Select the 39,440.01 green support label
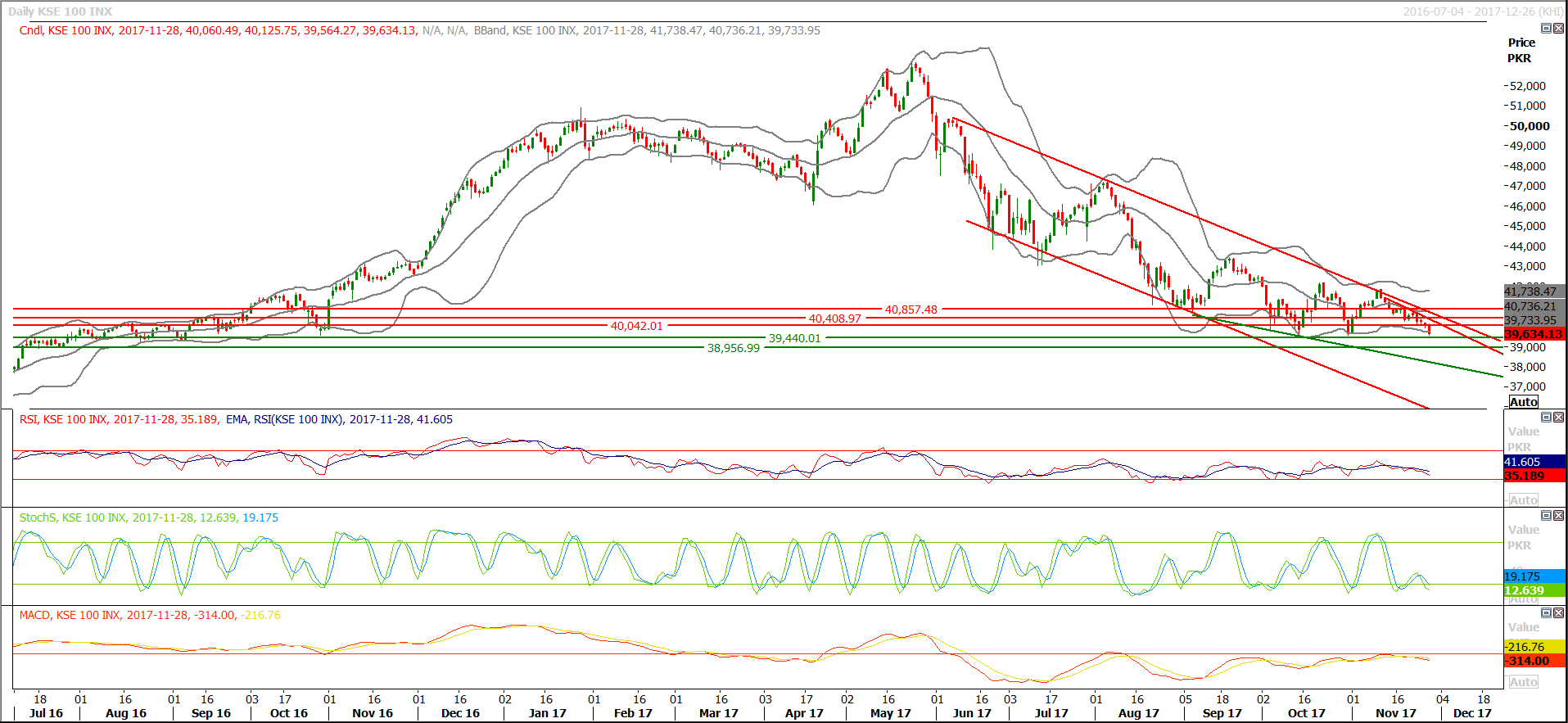 coord(793,338)
